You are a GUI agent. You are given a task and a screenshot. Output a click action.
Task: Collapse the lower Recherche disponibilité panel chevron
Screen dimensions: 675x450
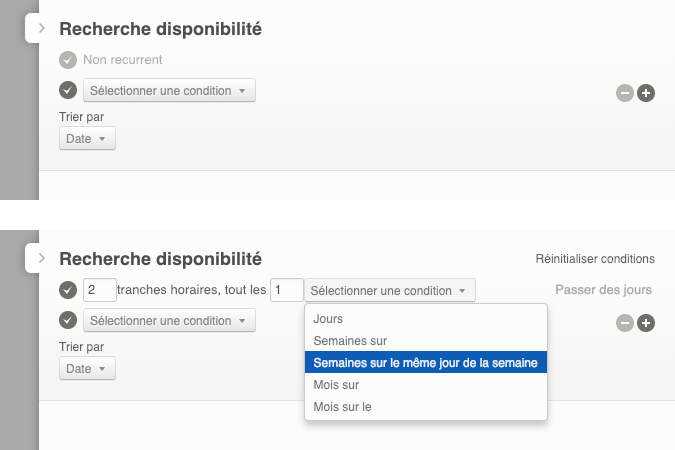click(x=41, y=258)
